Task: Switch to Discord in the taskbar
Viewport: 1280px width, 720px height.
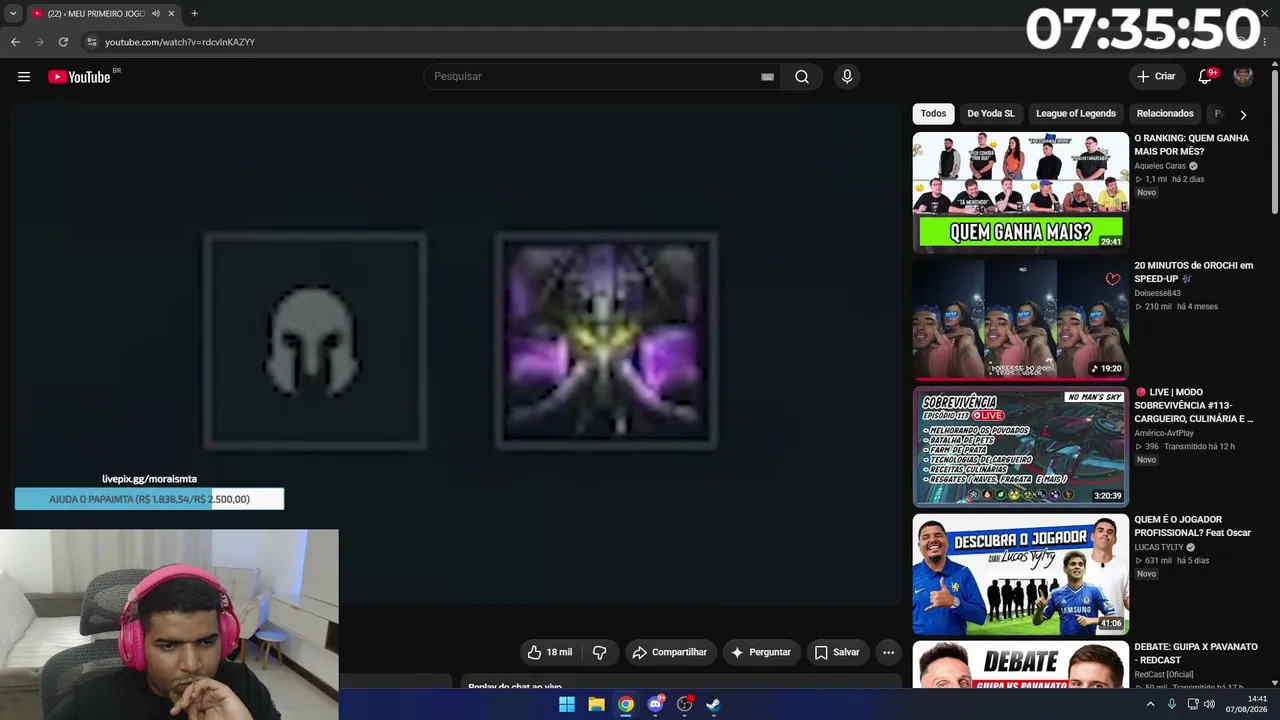Action: [655, 704]
